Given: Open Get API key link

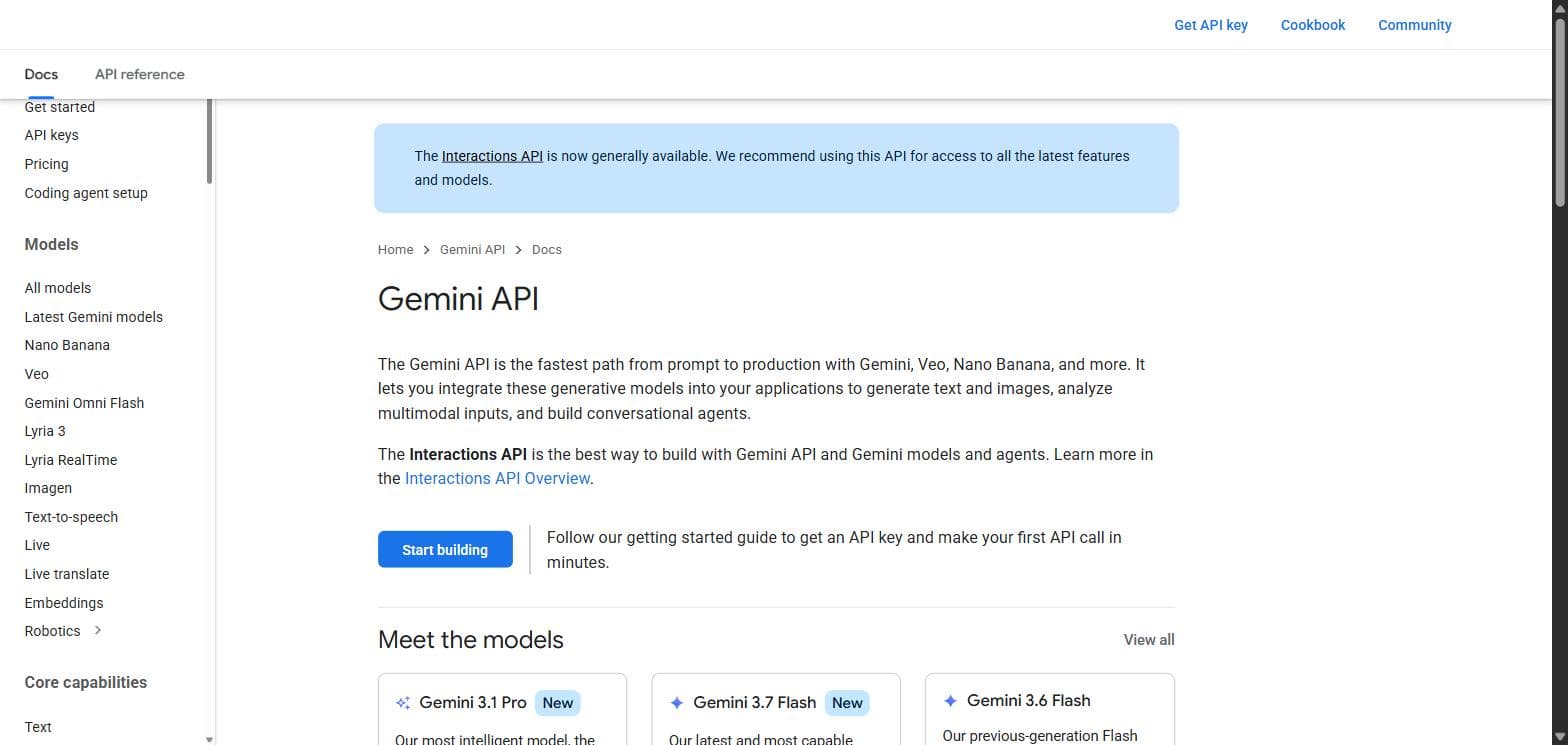Looking at the screenshot, I should [x=1211, y=25].
